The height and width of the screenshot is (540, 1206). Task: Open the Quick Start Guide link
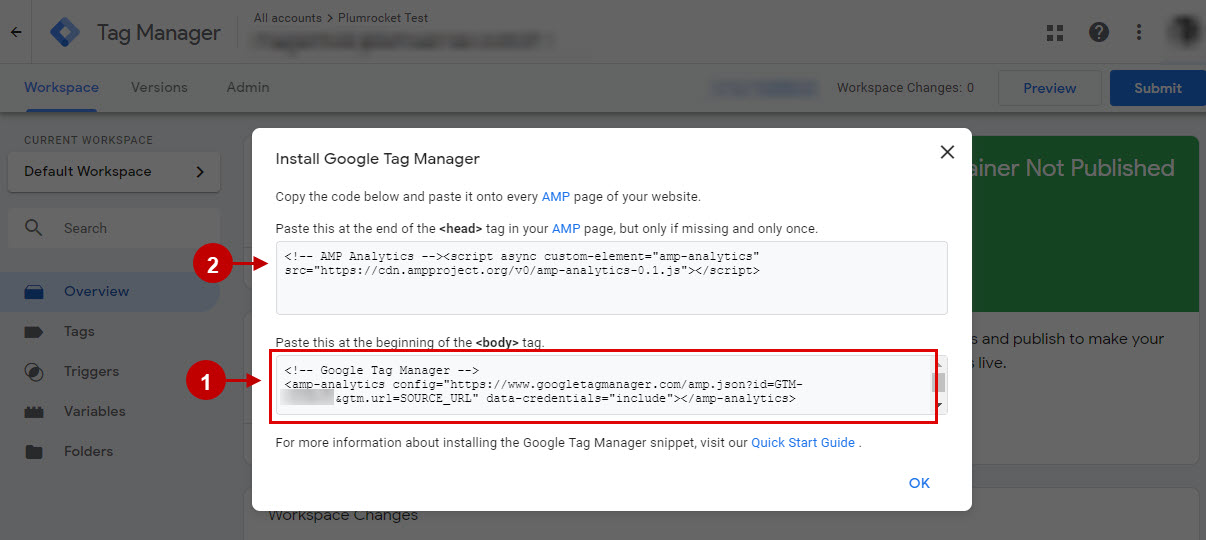[x=803, y=442]
